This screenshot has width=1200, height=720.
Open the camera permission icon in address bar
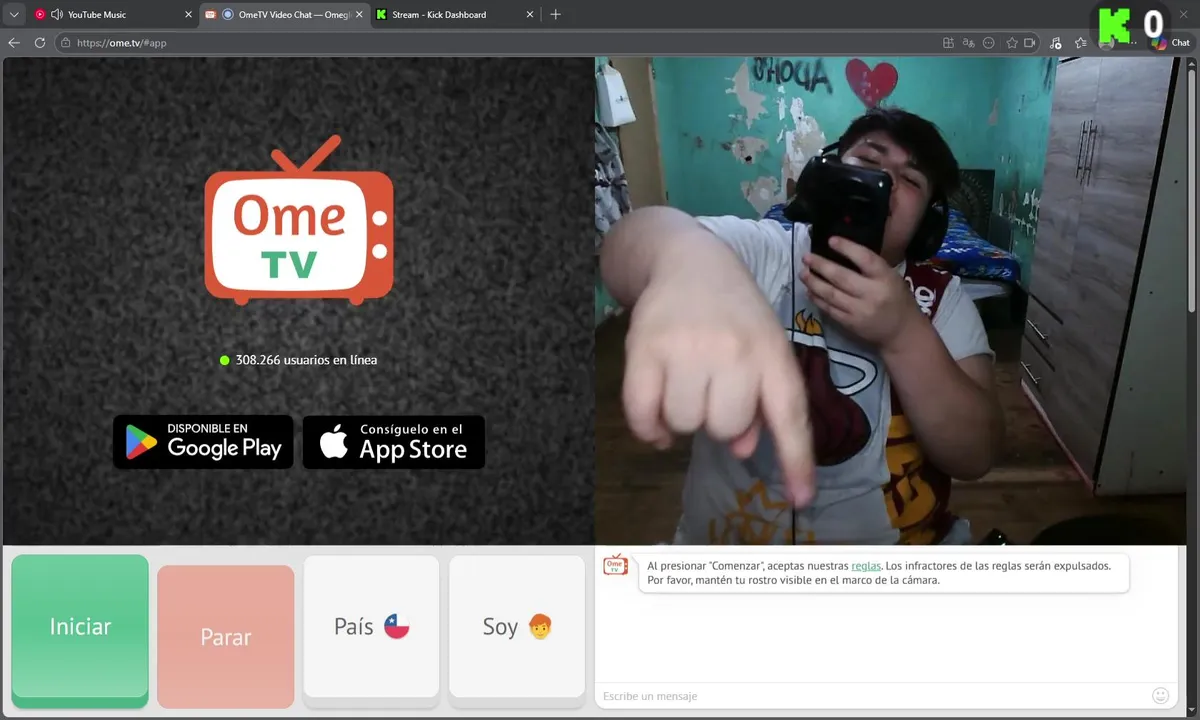pos(1030,43)
